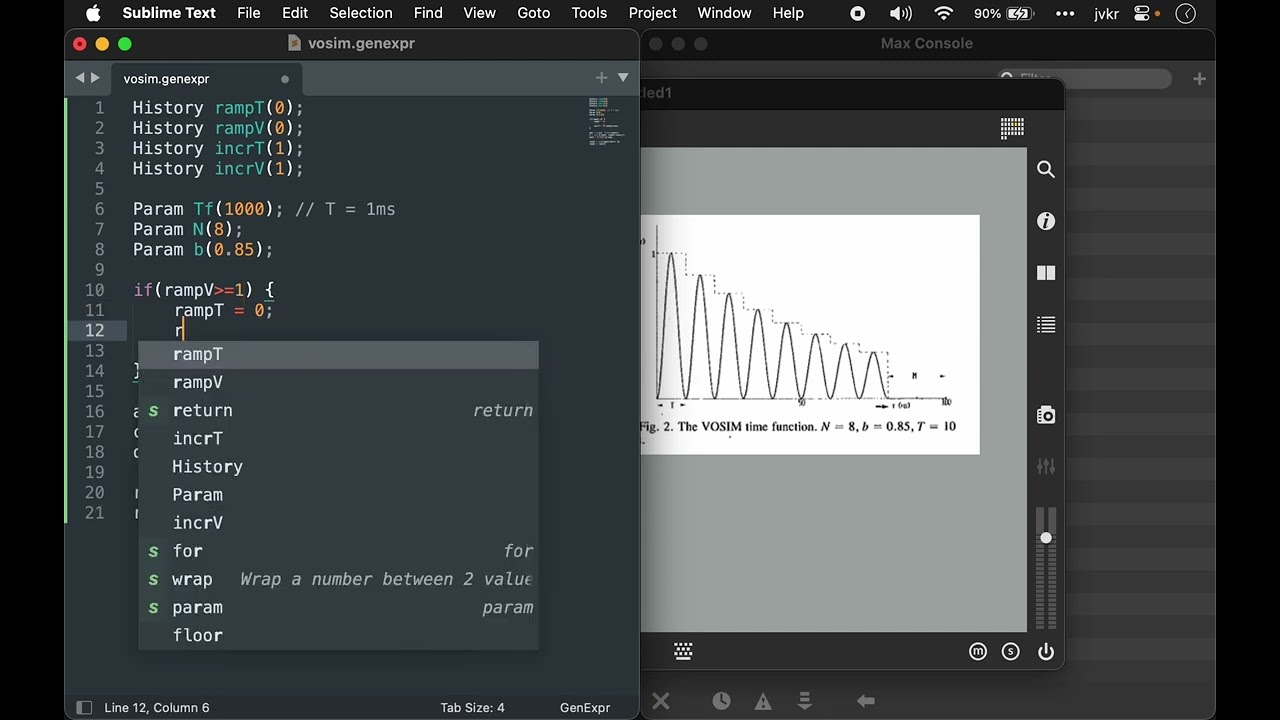Open the Tools menu
The image size is (1280, 720).
click(589, 13)
